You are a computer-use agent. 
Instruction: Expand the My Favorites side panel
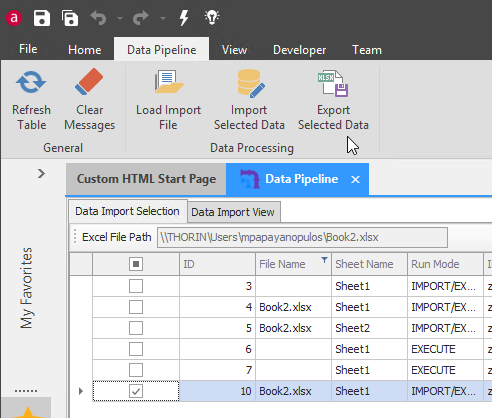click(x=41, y=174)
